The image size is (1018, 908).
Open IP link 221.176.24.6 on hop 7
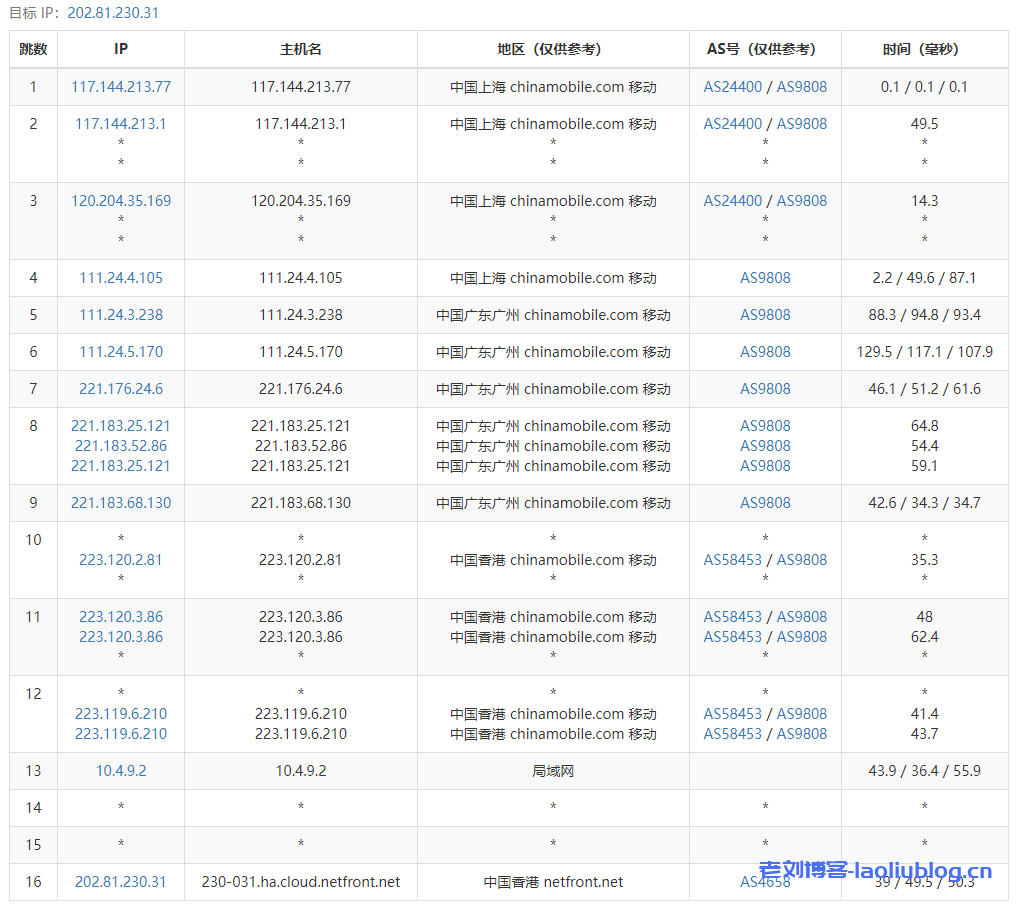pyautogui.click(x=120, y=389)
